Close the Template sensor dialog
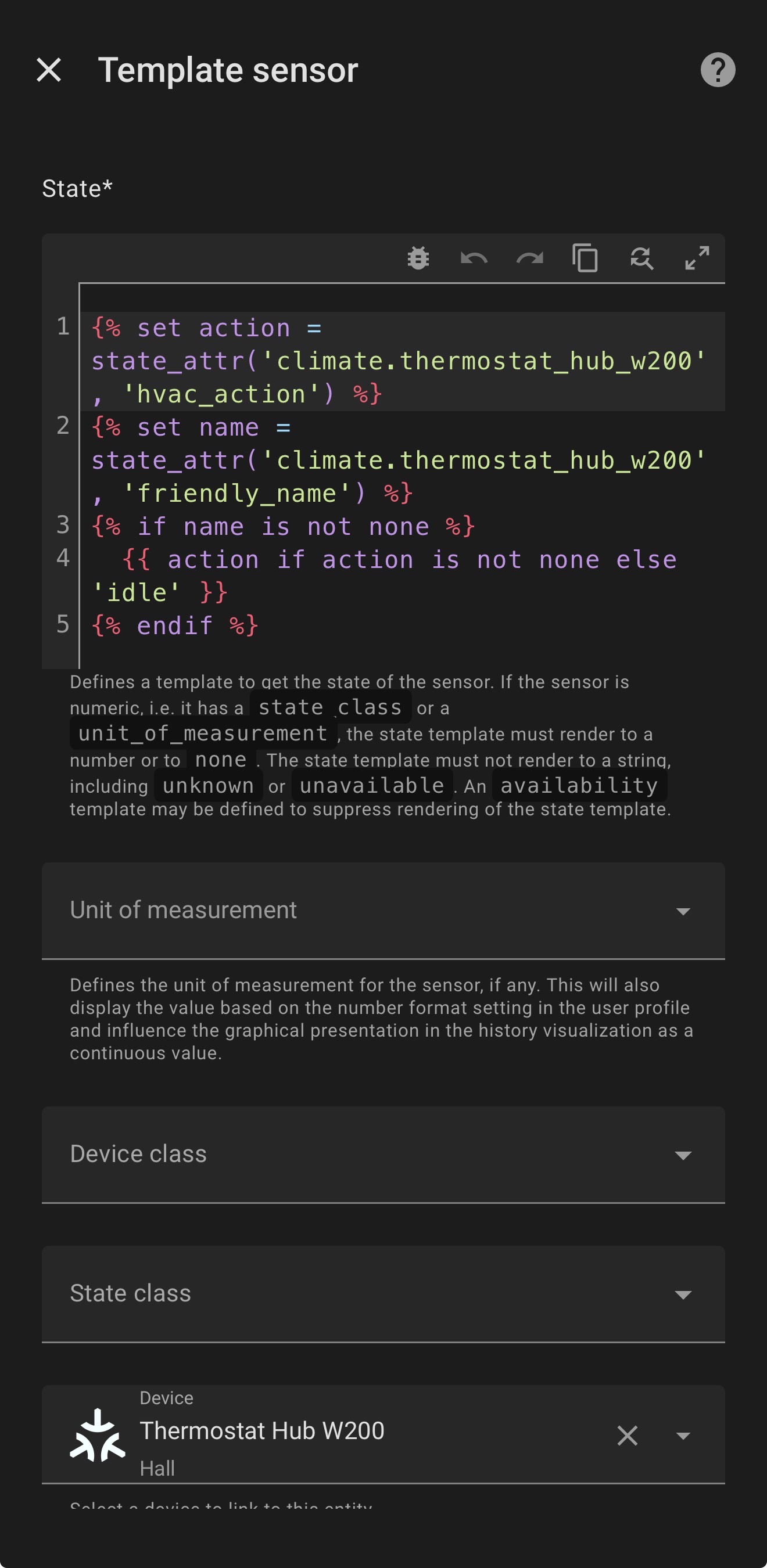 pos(49,70)
